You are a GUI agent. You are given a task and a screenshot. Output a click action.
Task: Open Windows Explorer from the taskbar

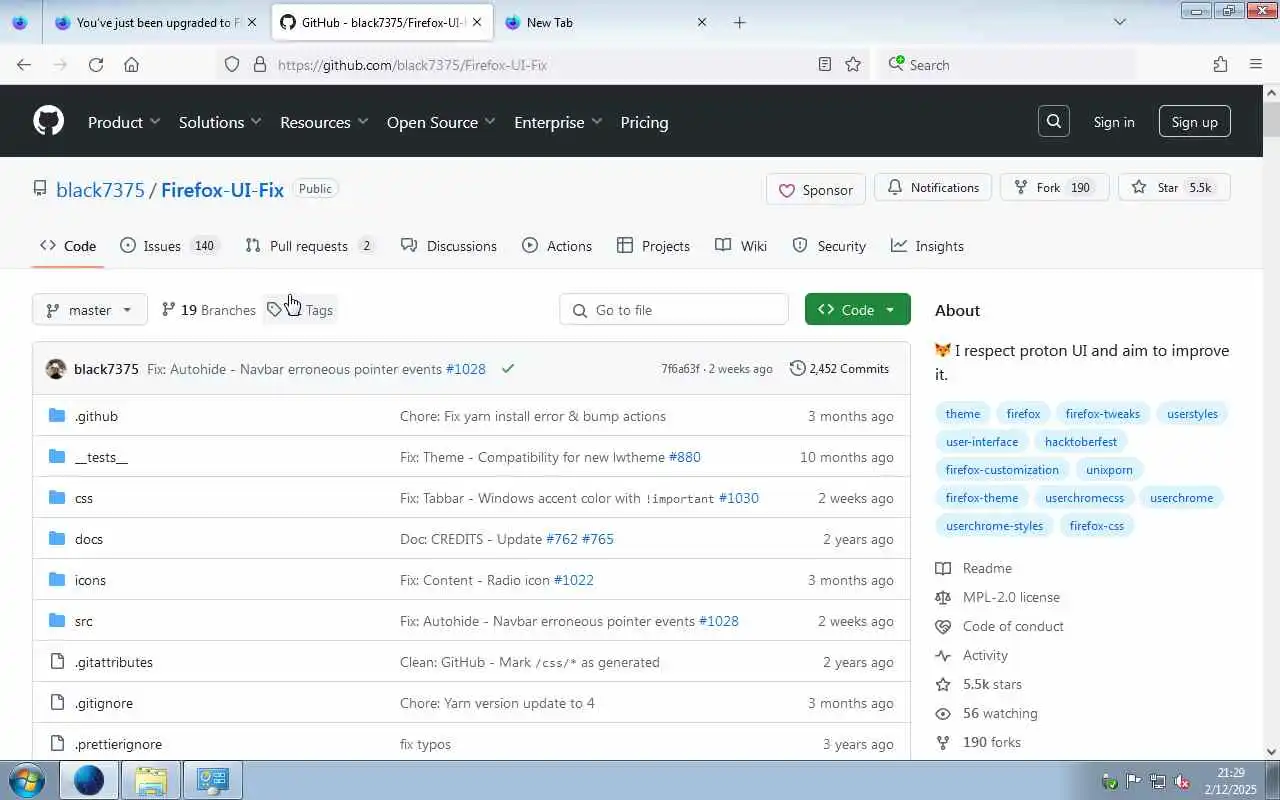point(151,780)
